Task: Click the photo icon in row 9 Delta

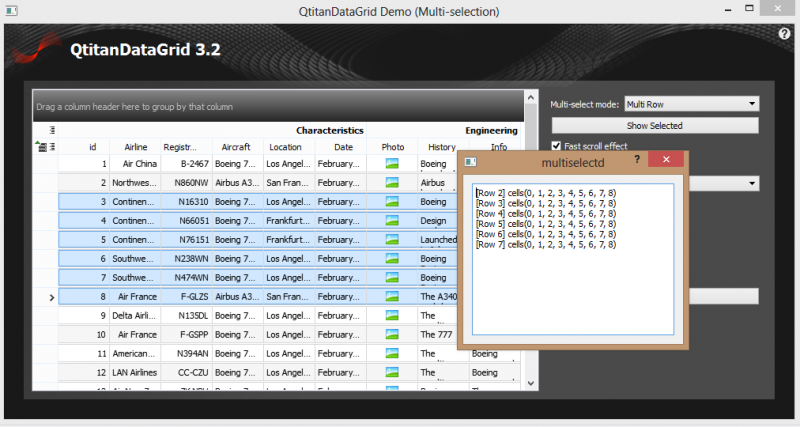Action: pos(392,315)
